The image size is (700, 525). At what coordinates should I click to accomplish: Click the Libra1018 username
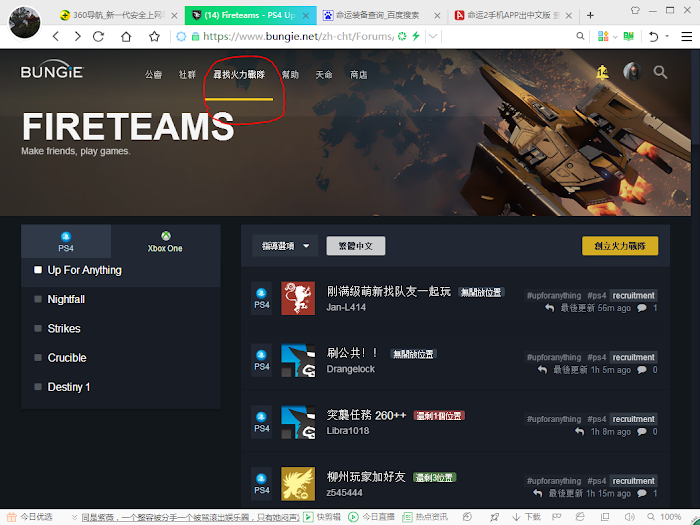click(348, 431)
